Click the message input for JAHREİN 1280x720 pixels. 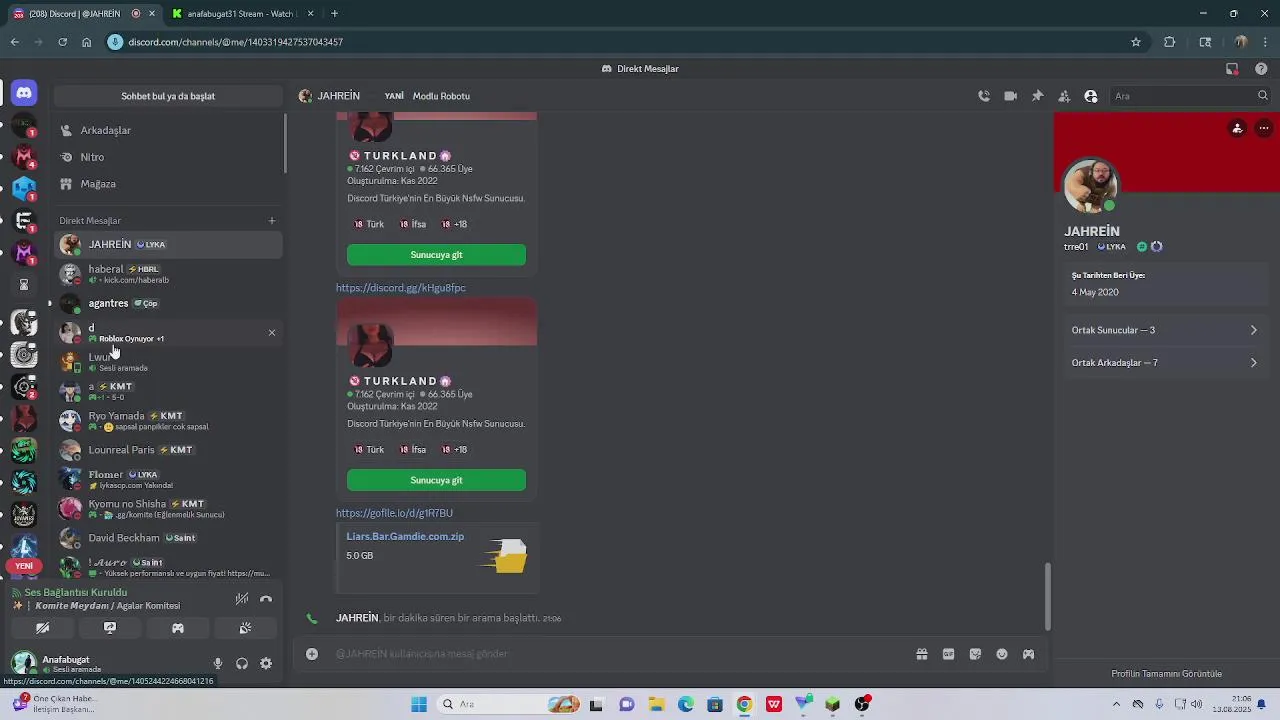pos(610,654)
